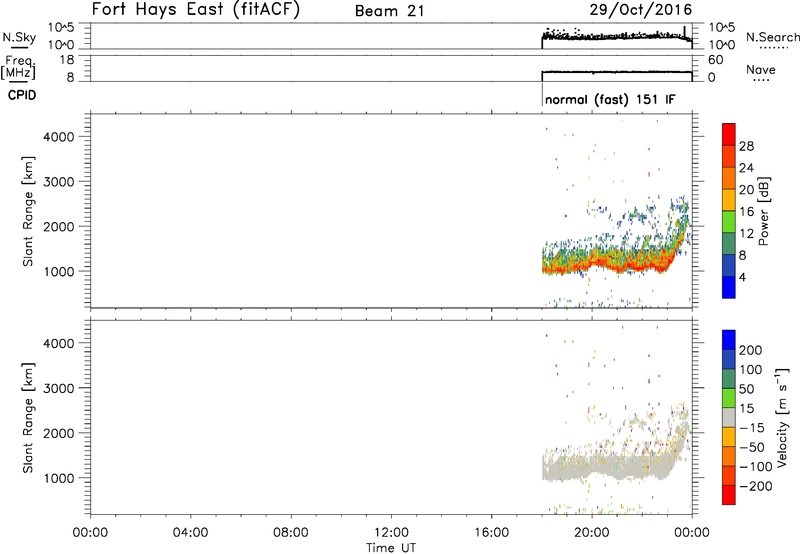The width and height of the screenshot is (800, 554).
Task: Click the "20:00" time tick label
Action: [x=592, y=533]
